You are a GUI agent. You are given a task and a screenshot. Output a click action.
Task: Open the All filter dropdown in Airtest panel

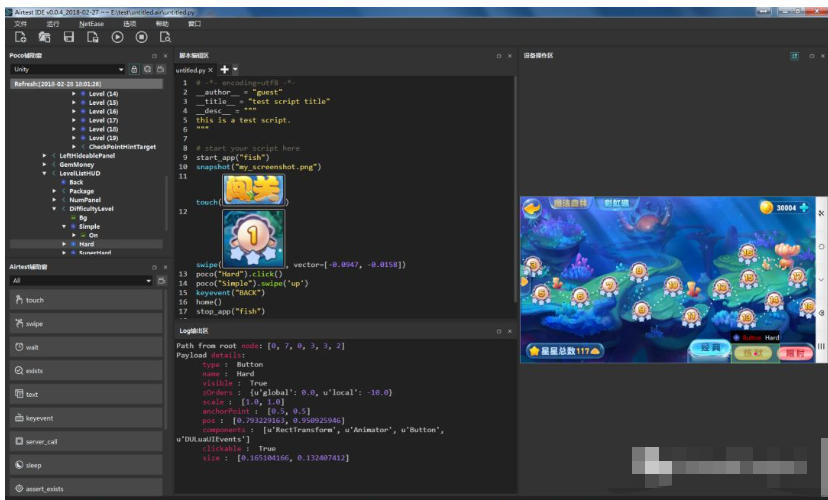pos(82,281)
